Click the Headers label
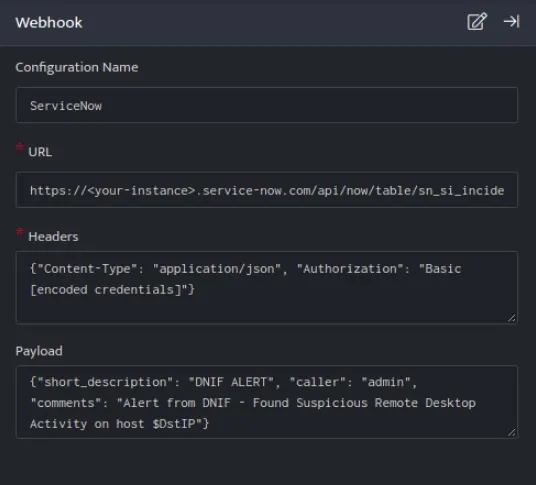This screenshot has width=536, height=485. pos(53,237)
